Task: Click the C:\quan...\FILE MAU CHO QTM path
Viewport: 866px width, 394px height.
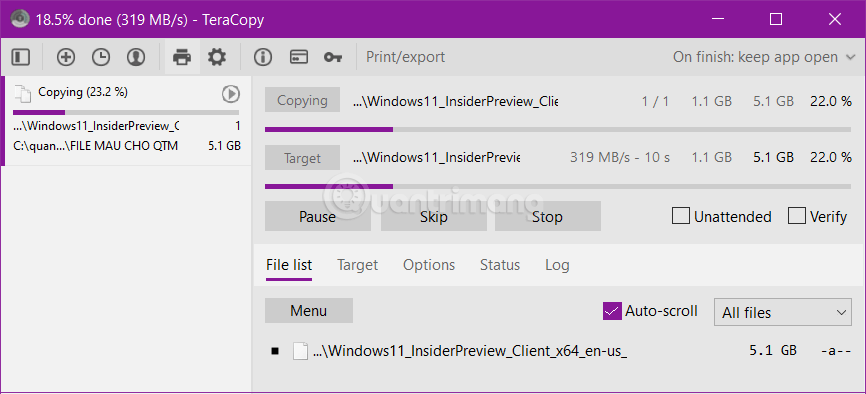Action: (x=96, y=146)
